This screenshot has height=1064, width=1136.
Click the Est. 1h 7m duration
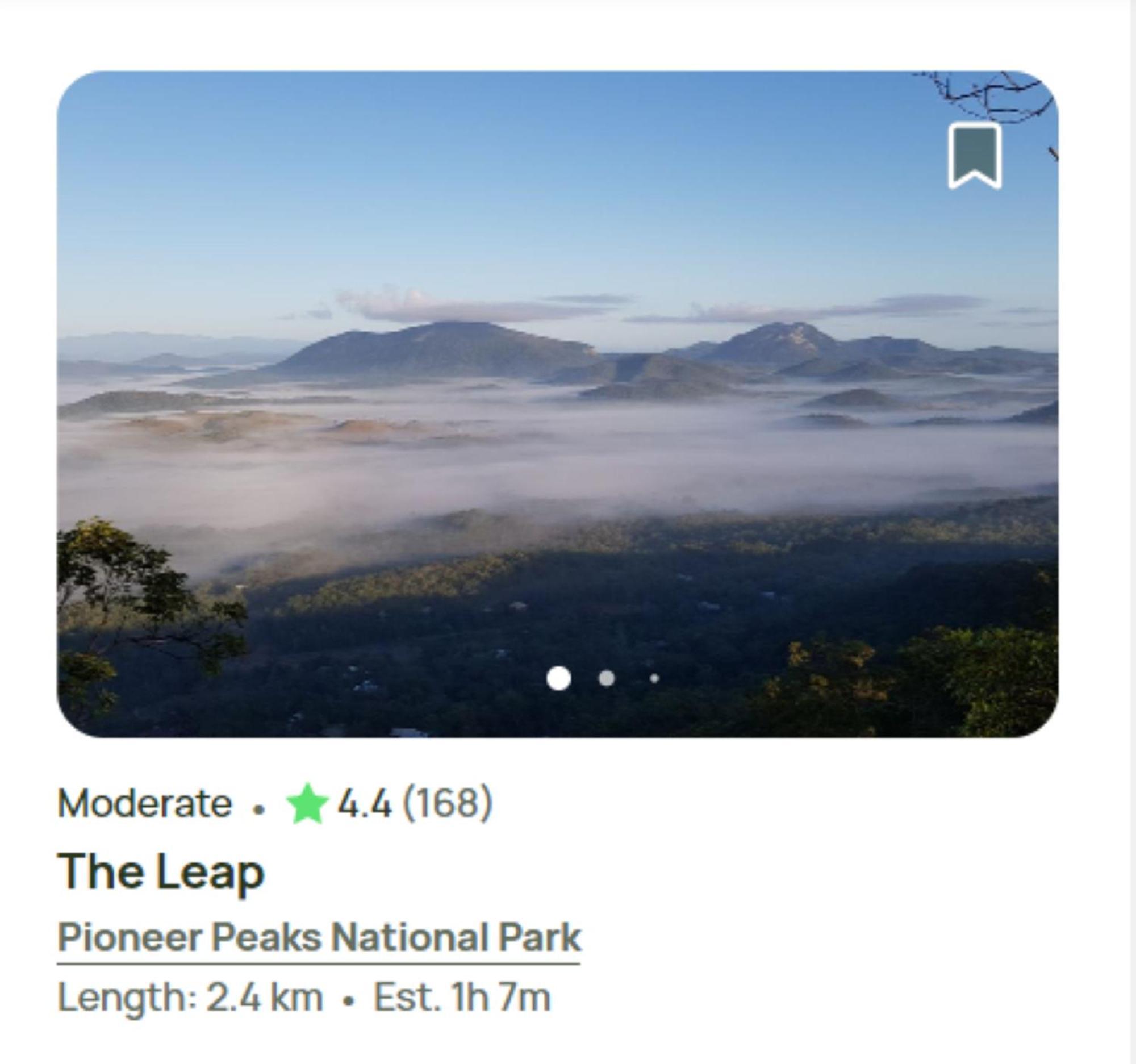click(x=462, y=997)
